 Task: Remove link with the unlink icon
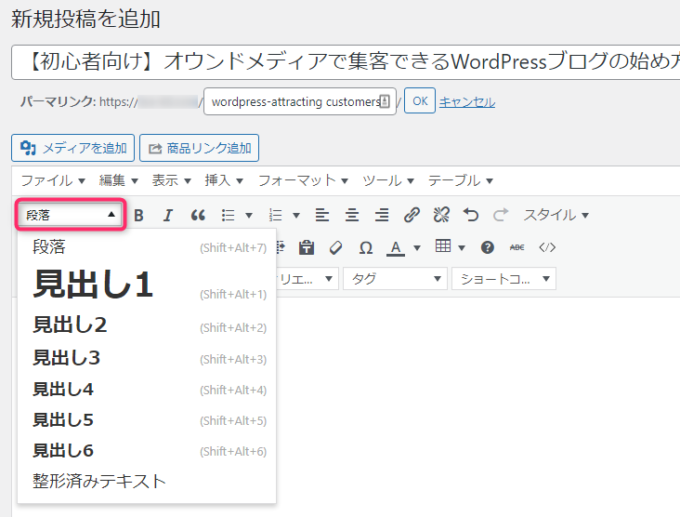coord(441,215)
